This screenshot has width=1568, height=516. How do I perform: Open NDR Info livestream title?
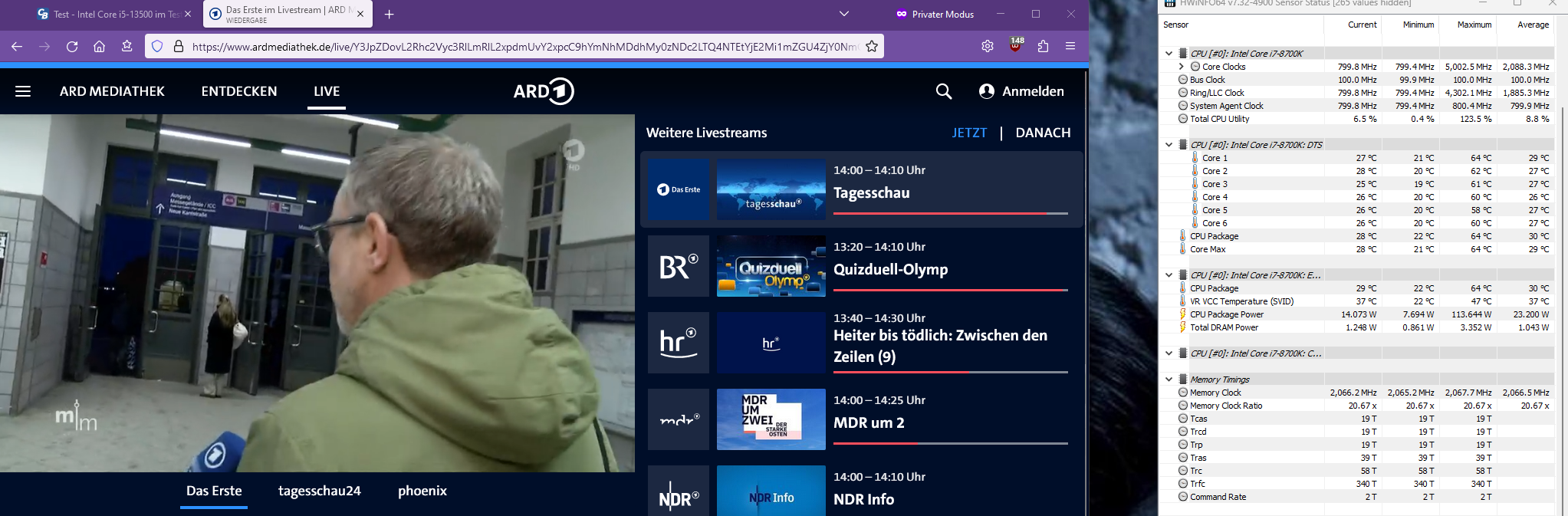pos(863,499)
